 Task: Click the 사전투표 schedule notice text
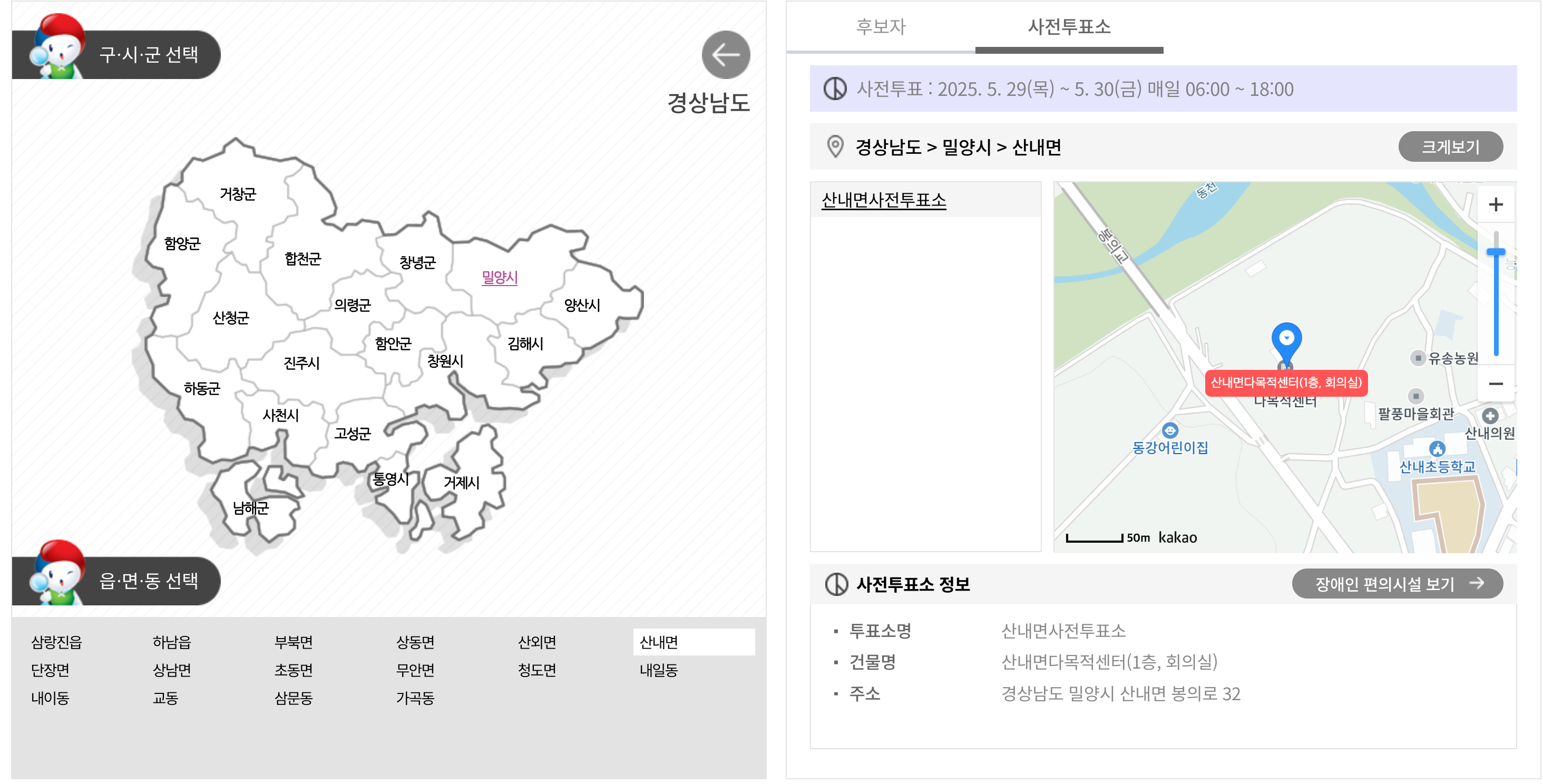click(1075, 89)
